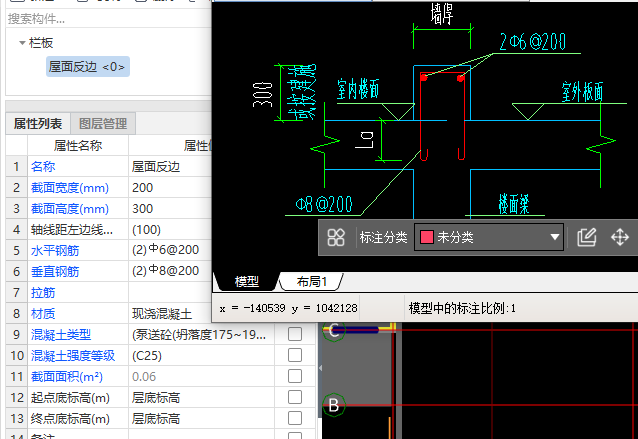Click the (2)Φ8@200 vertical rebar value
Image resolution: width=638 pixels, height=439 pixels.
pos(170,271)
